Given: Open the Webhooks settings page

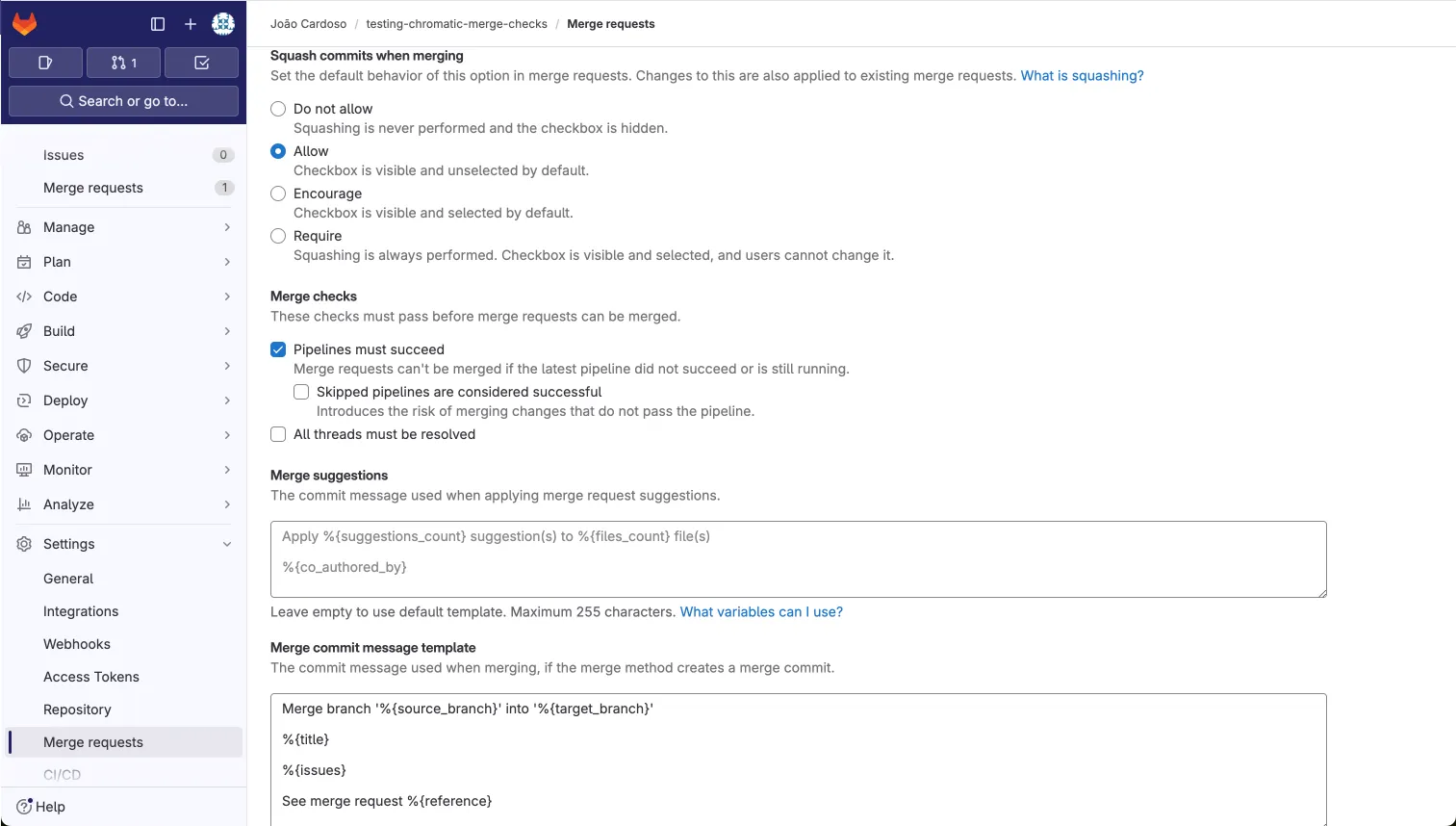Looking at the screenshot, I should click(x=77, y=644).
